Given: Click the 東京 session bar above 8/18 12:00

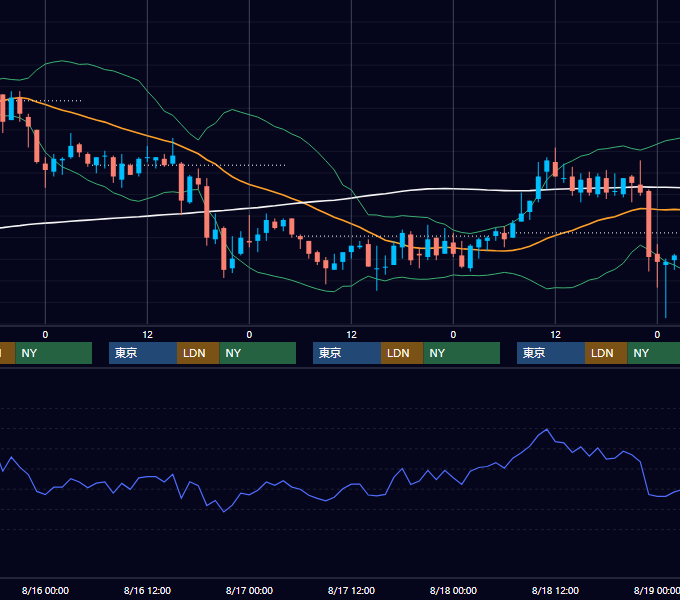Looking at the screenshot, I should [x=551, y=353].
